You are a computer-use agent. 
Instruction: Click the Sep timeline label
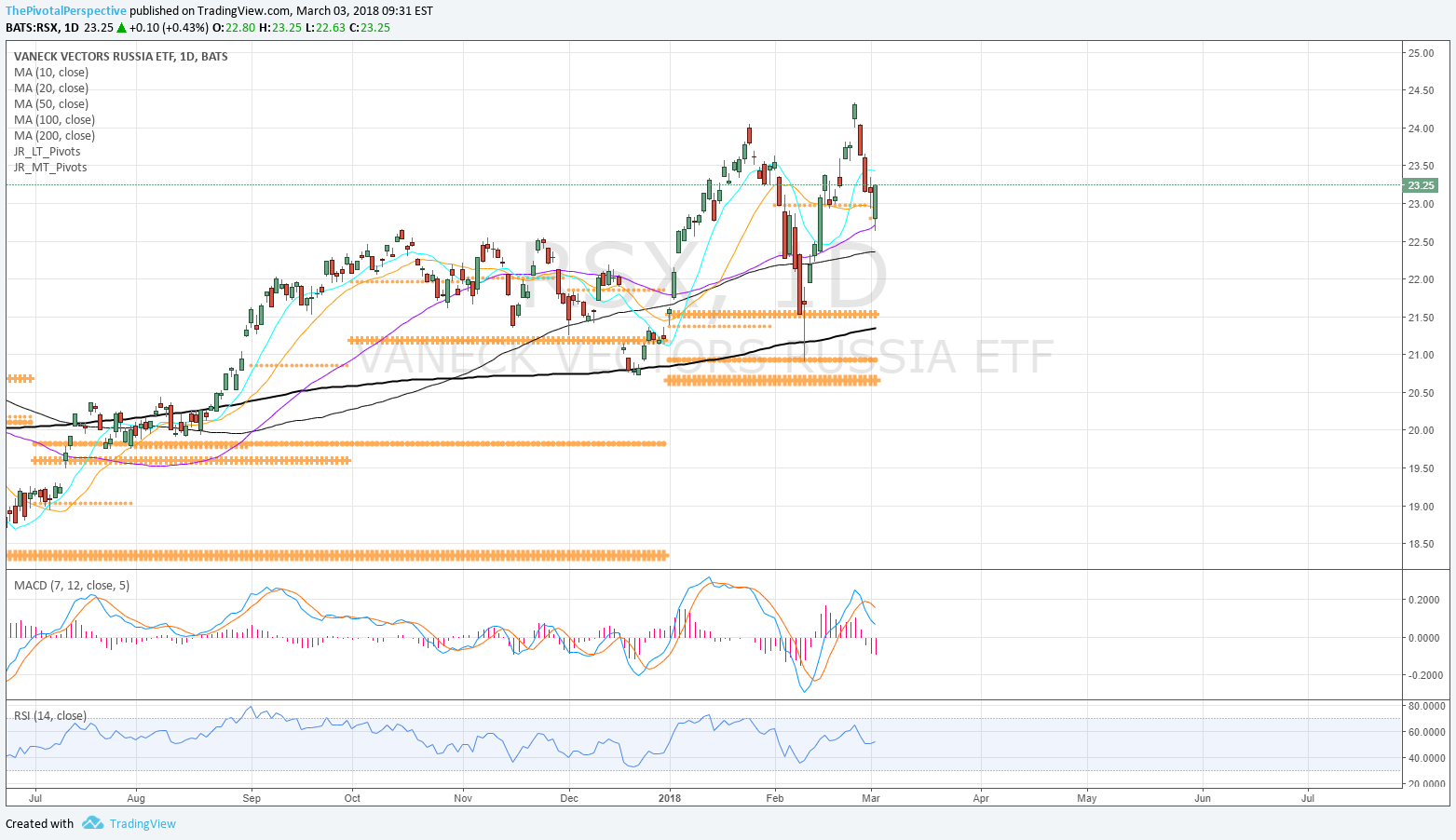click(x=252, y=798)
